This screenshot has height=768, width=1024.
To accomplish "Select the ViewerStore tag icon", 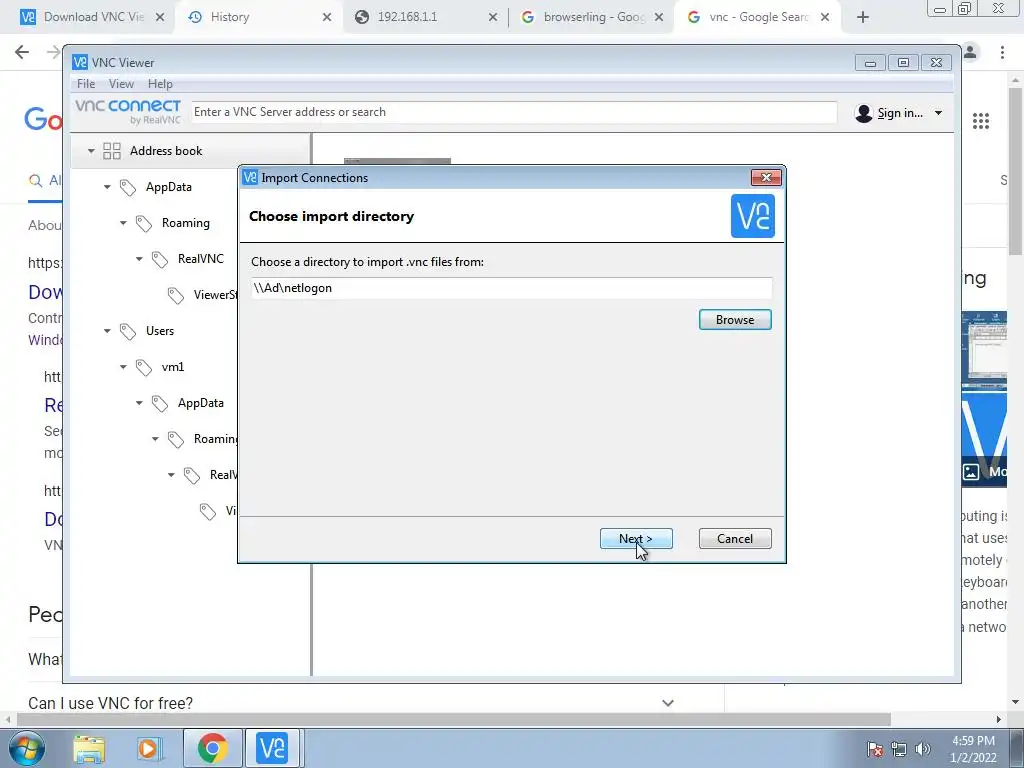I will click(x=176, y=295).
